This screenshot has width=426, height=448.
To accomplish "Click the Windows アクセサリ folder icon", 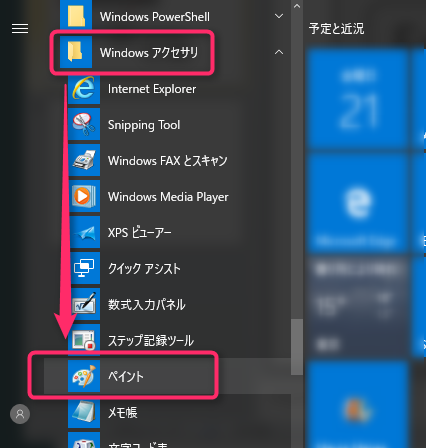I will point(76,52).
